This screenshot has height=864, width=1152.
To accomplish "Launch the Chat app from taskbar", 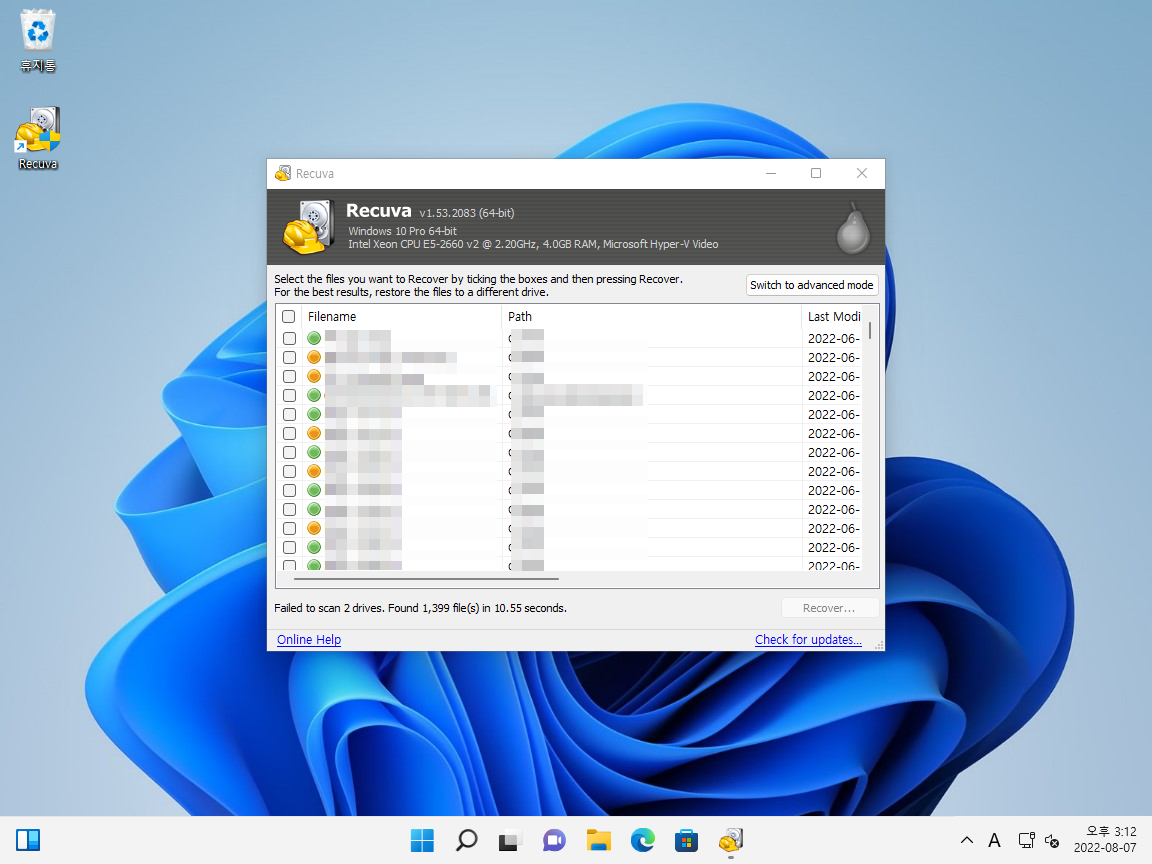I will point(554,840).
